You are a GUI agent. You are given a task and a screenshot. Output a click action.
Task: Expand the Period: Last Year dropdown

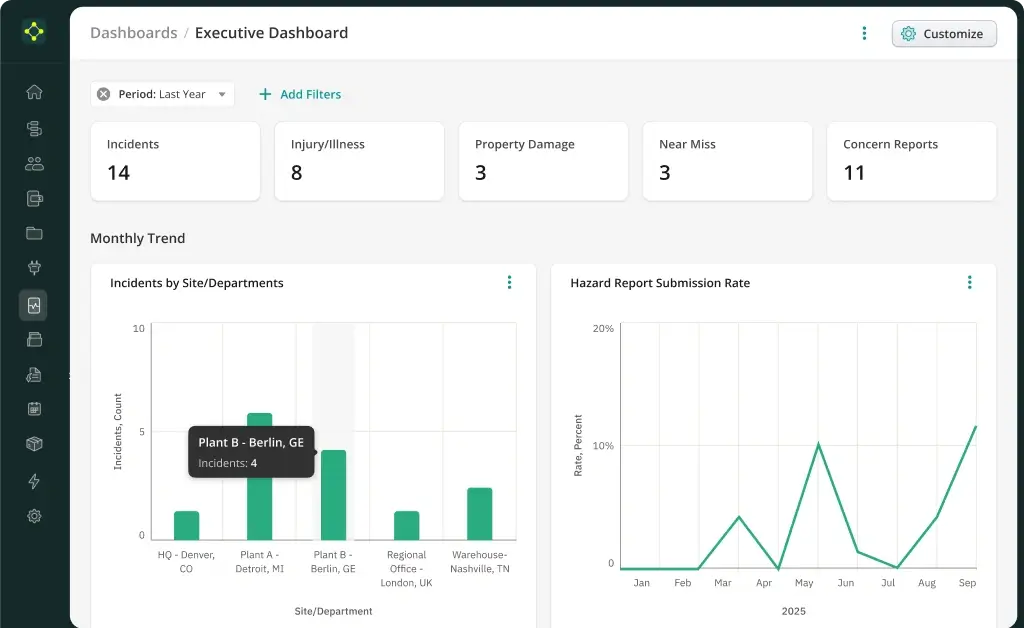click(x=222, y=94)
